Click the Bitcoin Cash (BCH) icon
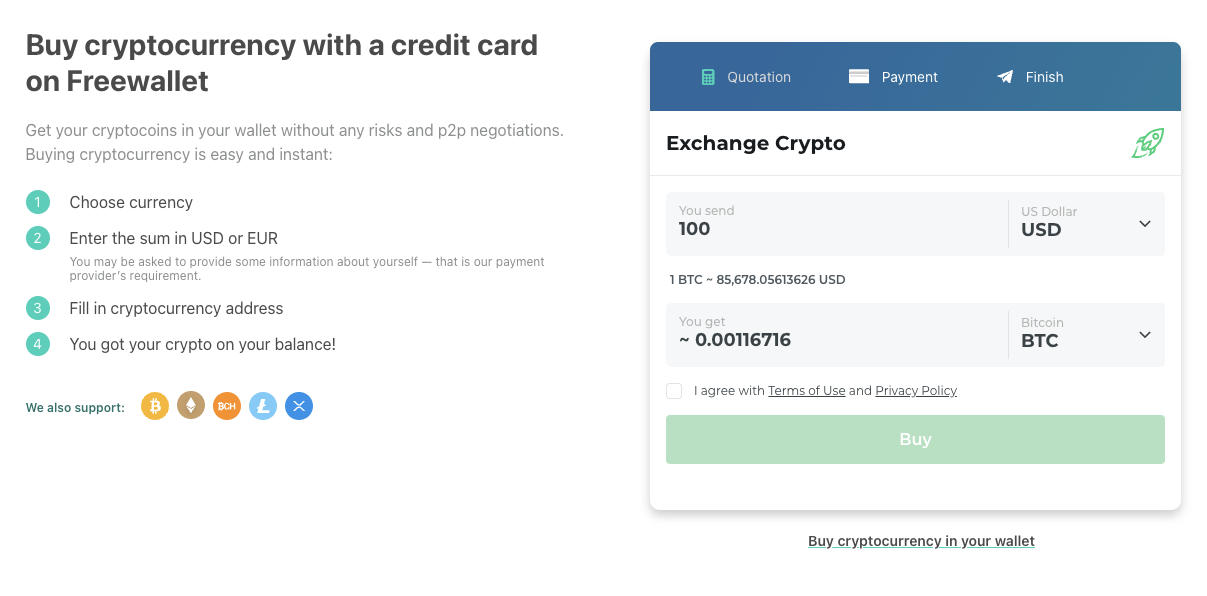1207x596 pixels. [x=226, y=406]
